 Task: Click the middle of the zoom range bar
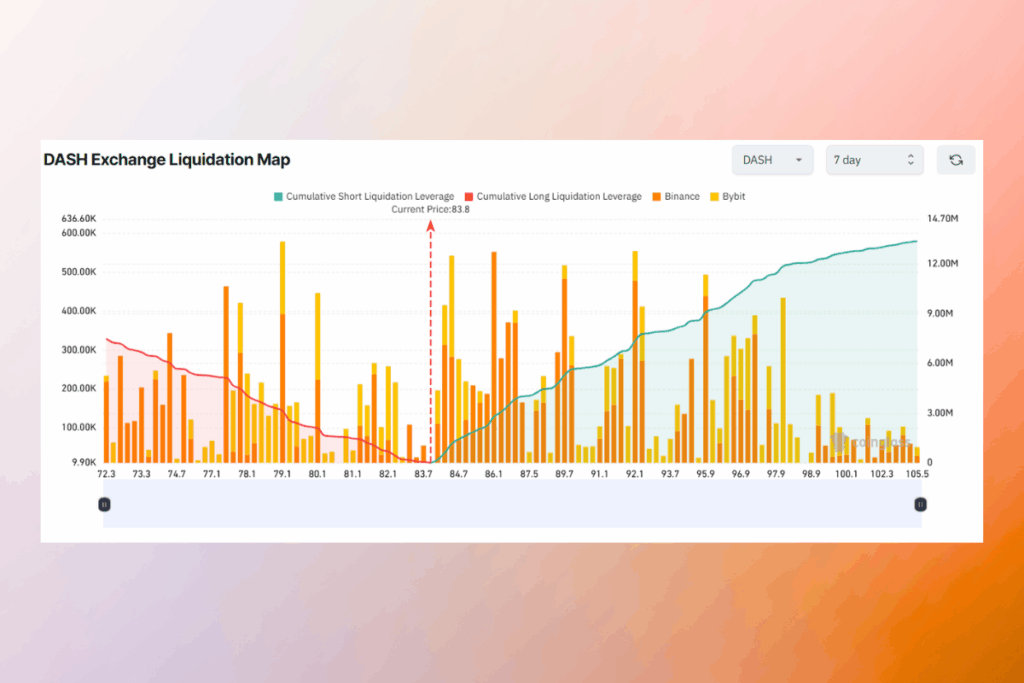[512, 506]
